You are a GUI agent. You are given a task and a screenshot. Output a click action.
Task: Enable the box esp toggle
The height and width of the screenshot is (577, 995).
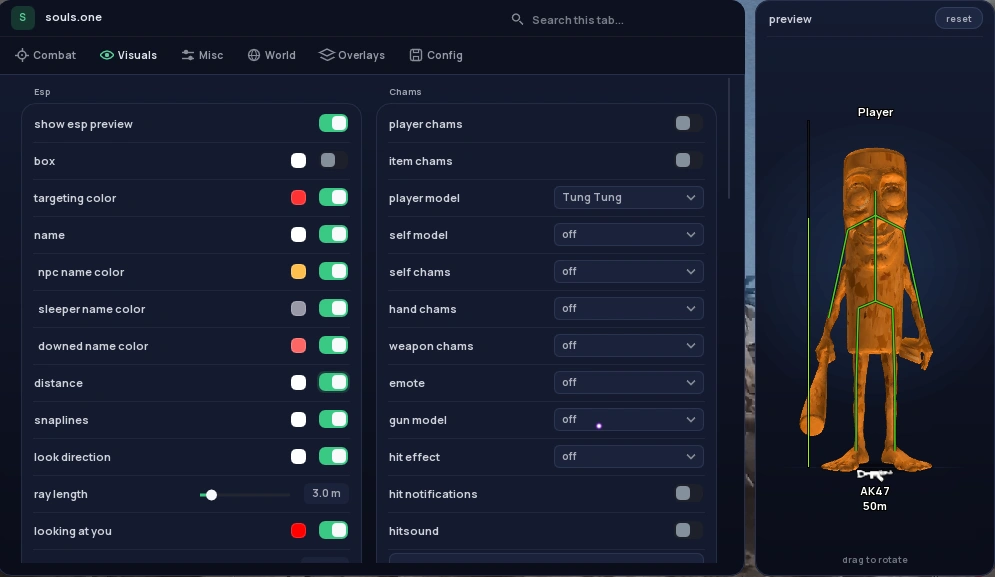coord(333,160)
